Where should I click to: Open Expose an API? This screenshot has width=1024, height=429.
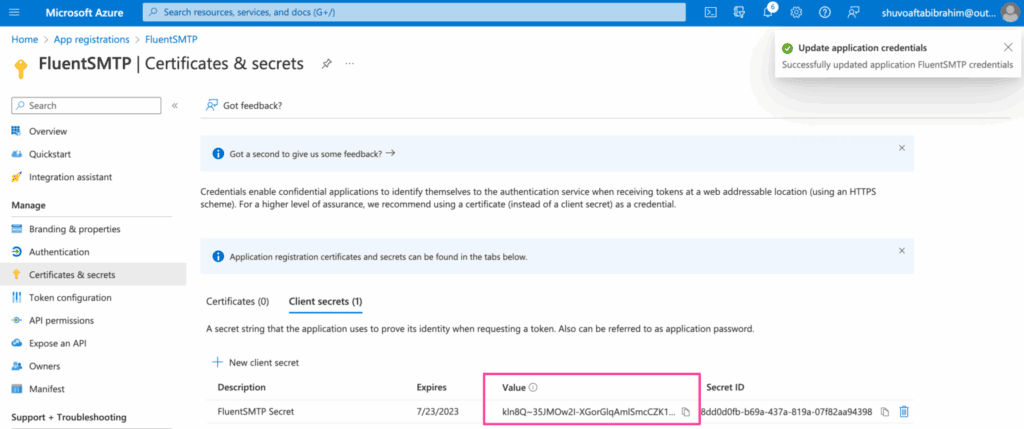[x=57, y=343]
